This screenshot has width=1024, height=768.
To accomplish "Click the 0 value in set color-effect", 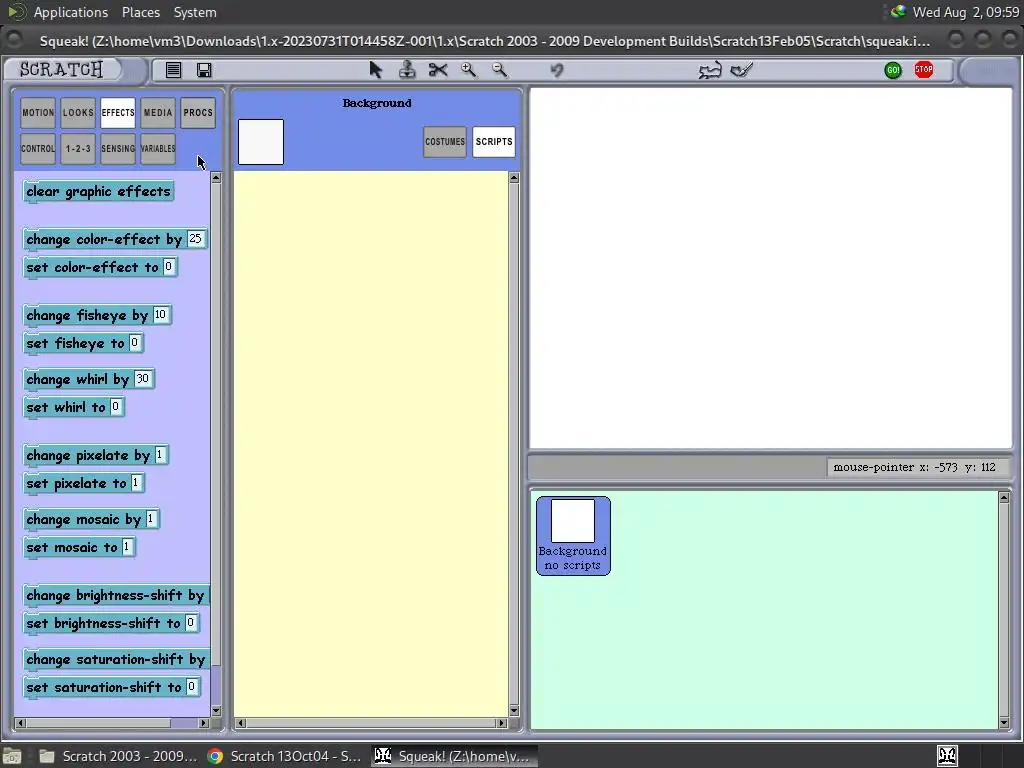I will 168,266.
